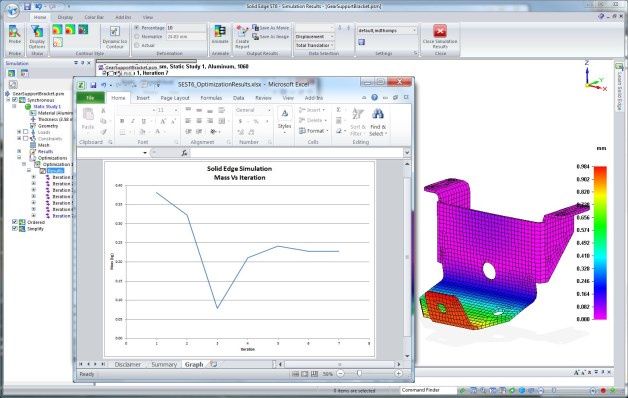
Task: Open Excel Page Layout tab
Action: coord(175,98)
